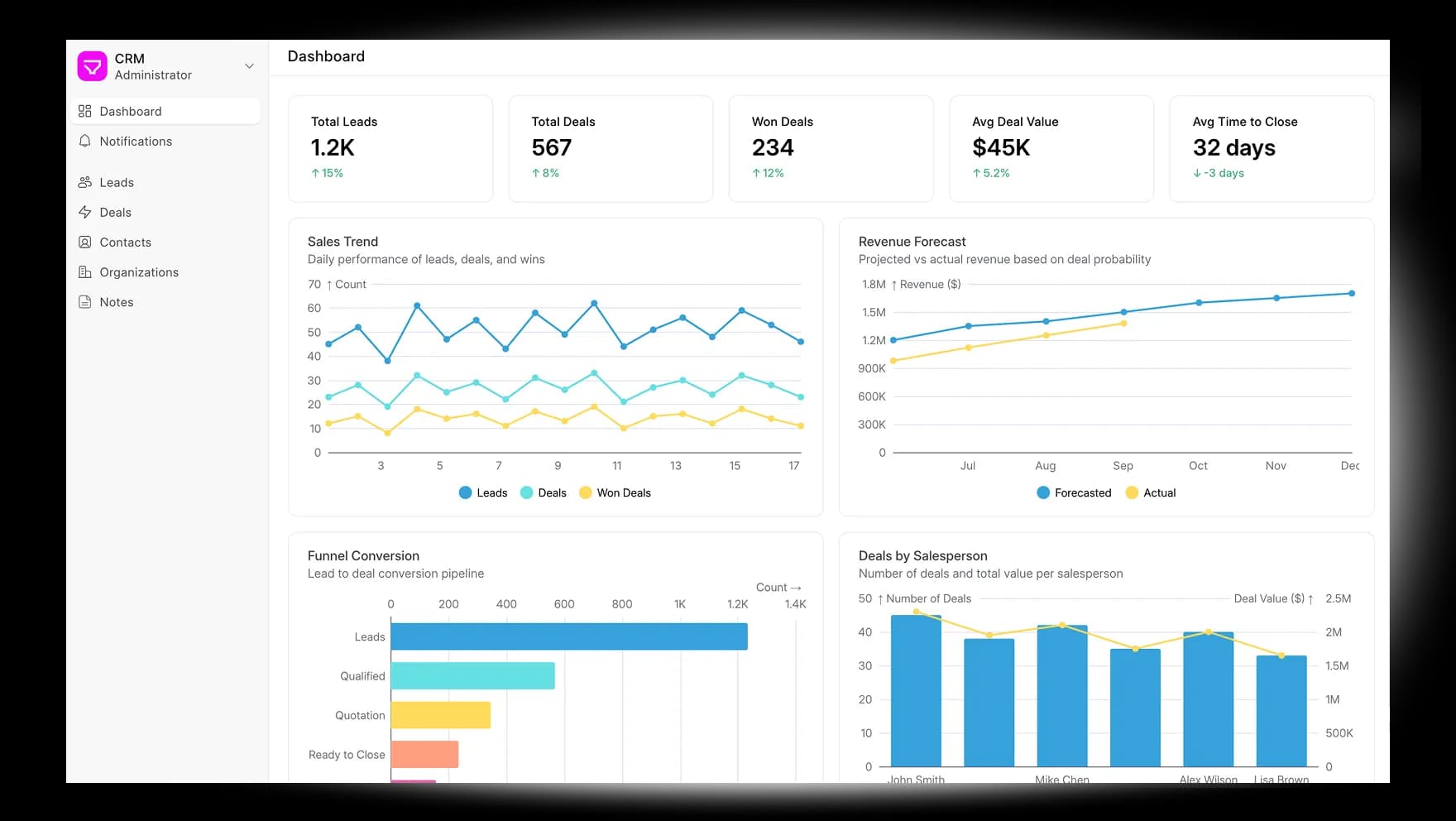Click Lisa Brown's bar in salesperson chart
The image size is (1456, 821).
point(1281,711)
